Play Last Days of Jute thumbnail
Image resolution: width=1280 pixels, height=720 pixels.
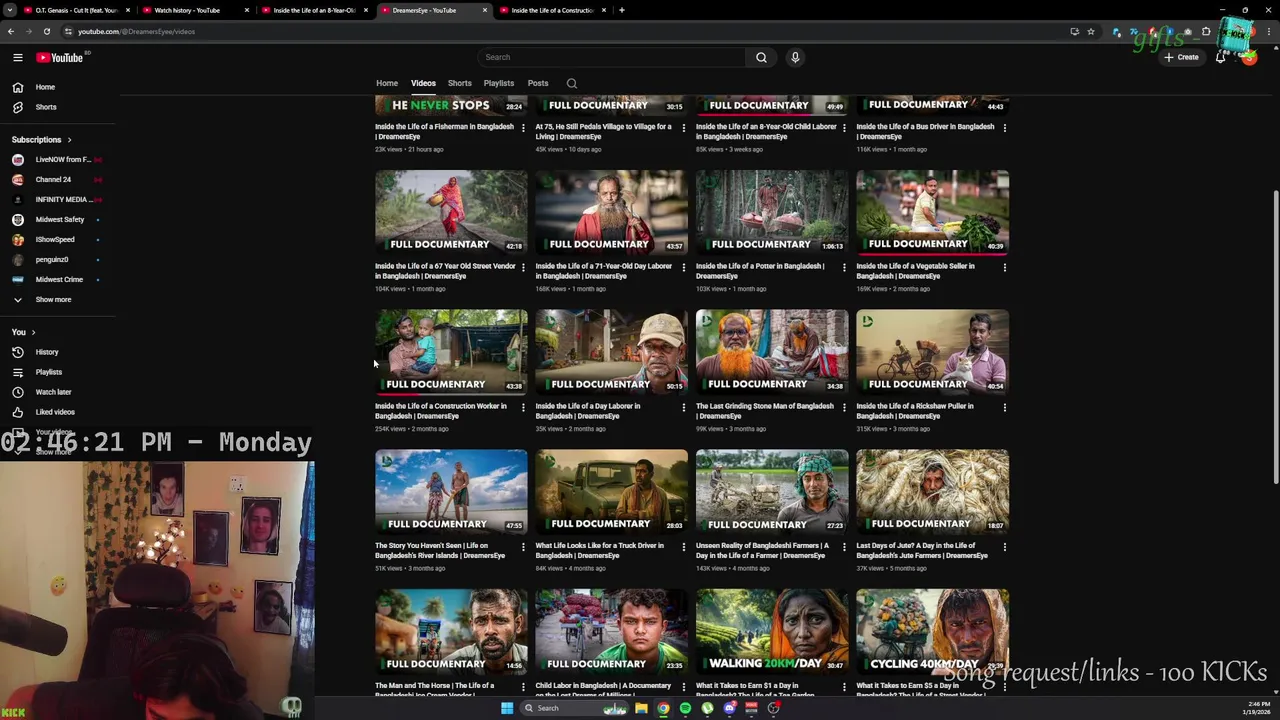coord(932,492)
